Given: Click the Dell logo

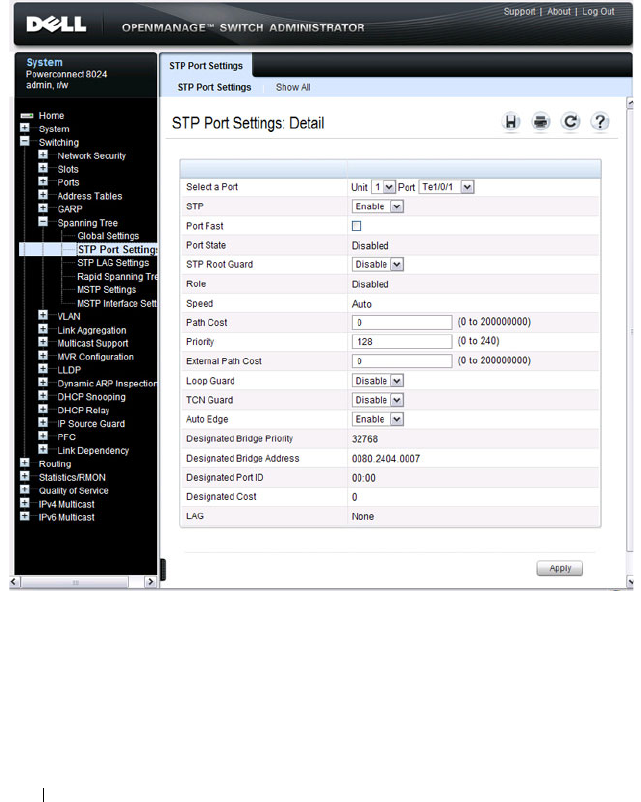Looking at the screenshot, I should click(56, 24).
